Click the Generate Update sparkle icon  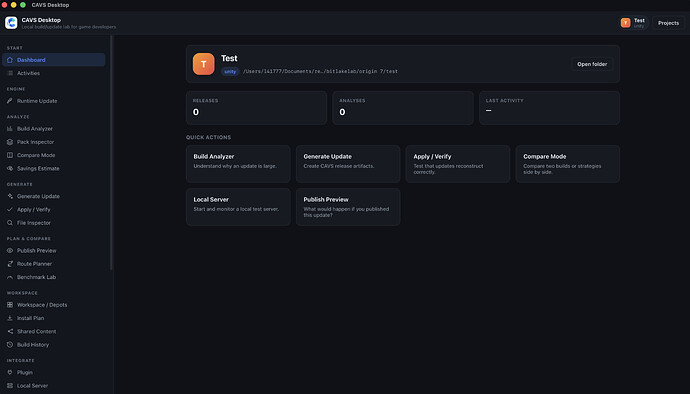pyautogui.click(x=10, y=196)
